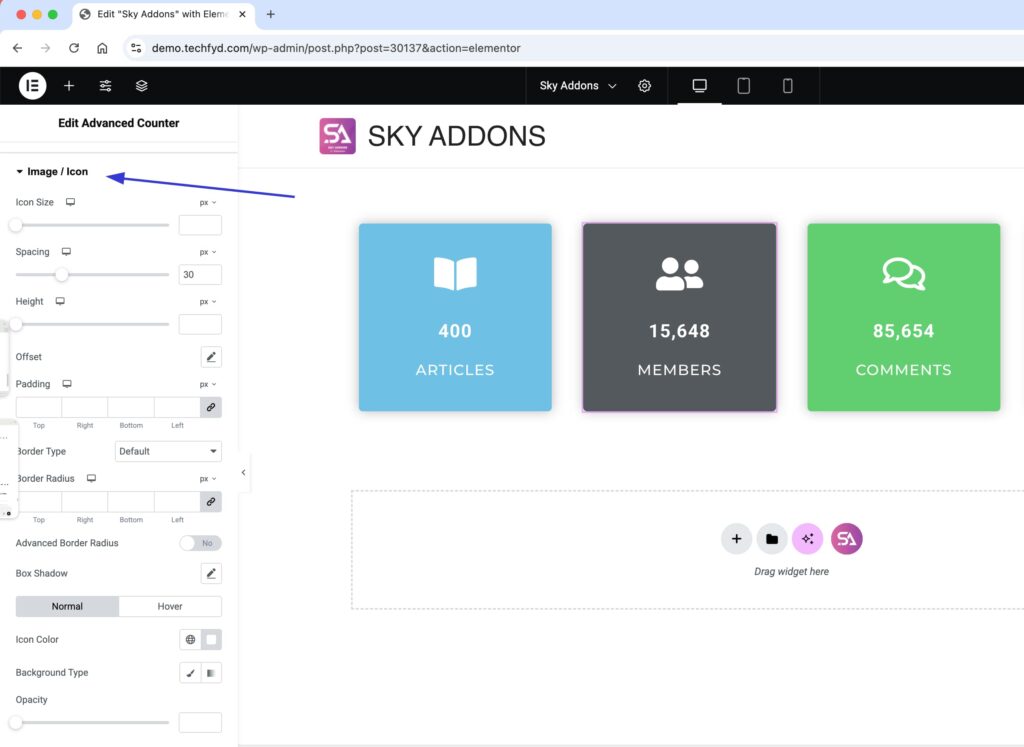Open the browser home page
Viewport: 1024px width, 747px height.
click(x=102, y=48)
